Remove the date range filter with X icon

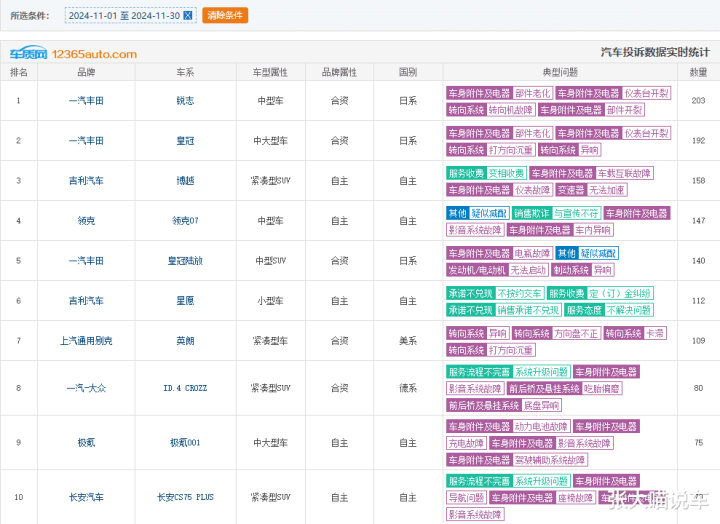(x=188, y=15)
